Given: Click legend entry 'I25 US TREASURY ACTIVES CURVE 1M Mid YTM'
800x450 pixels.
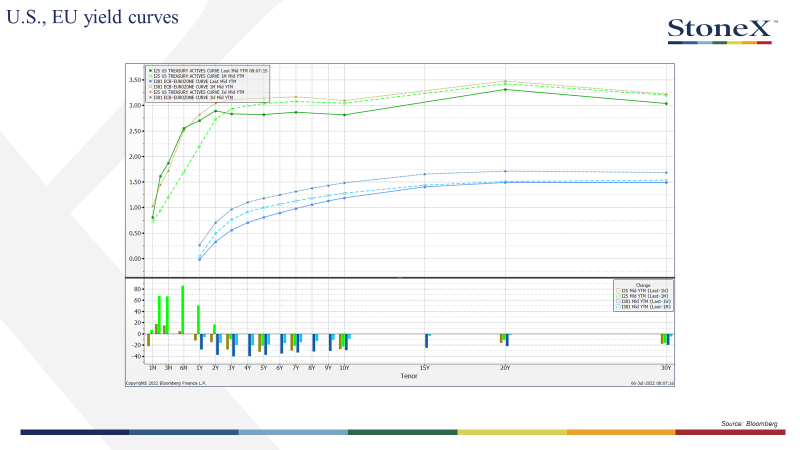Looking at the screenshot, I should [198, 76].
